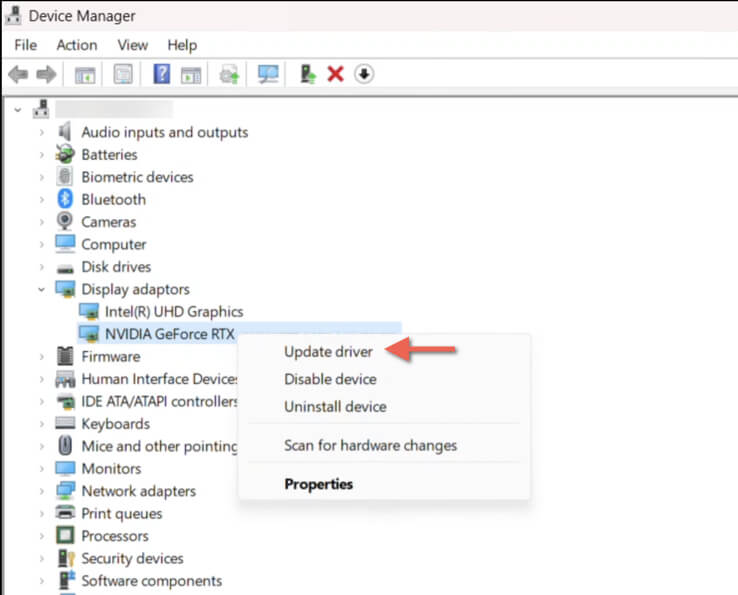Select the Print queues row

tap(121, 513)
